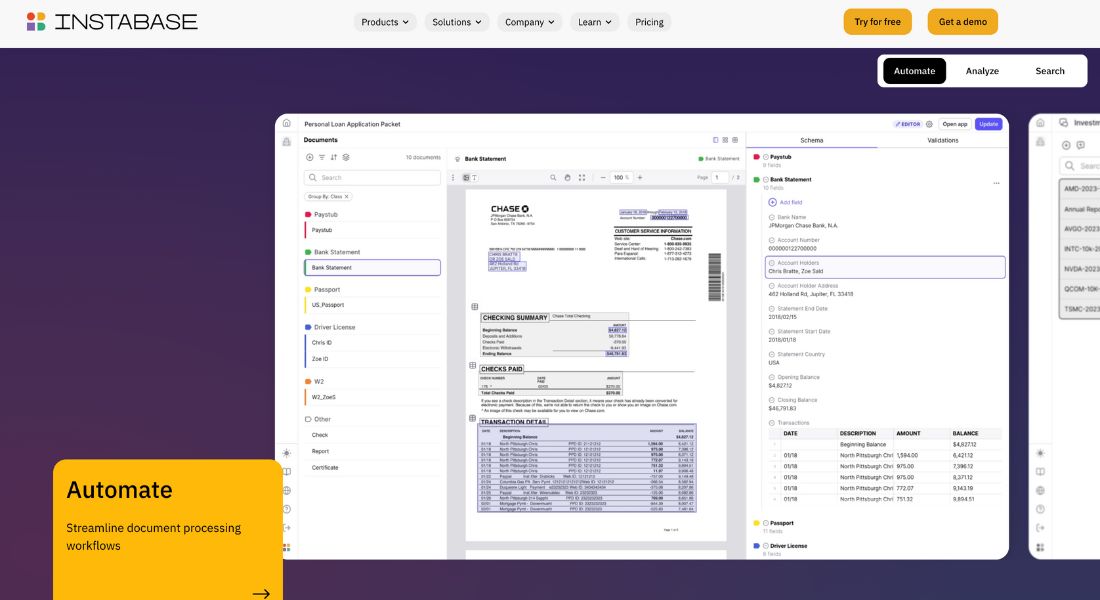This screenshot has height=600, width=1100.
Task: Select the text (T) icon in viewer toolbar
Action: (x=476, y=178)
